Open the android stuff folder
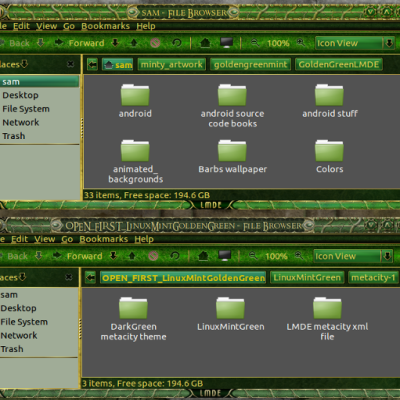The height and width of the screenshot is (400, 400). [330, 101]
